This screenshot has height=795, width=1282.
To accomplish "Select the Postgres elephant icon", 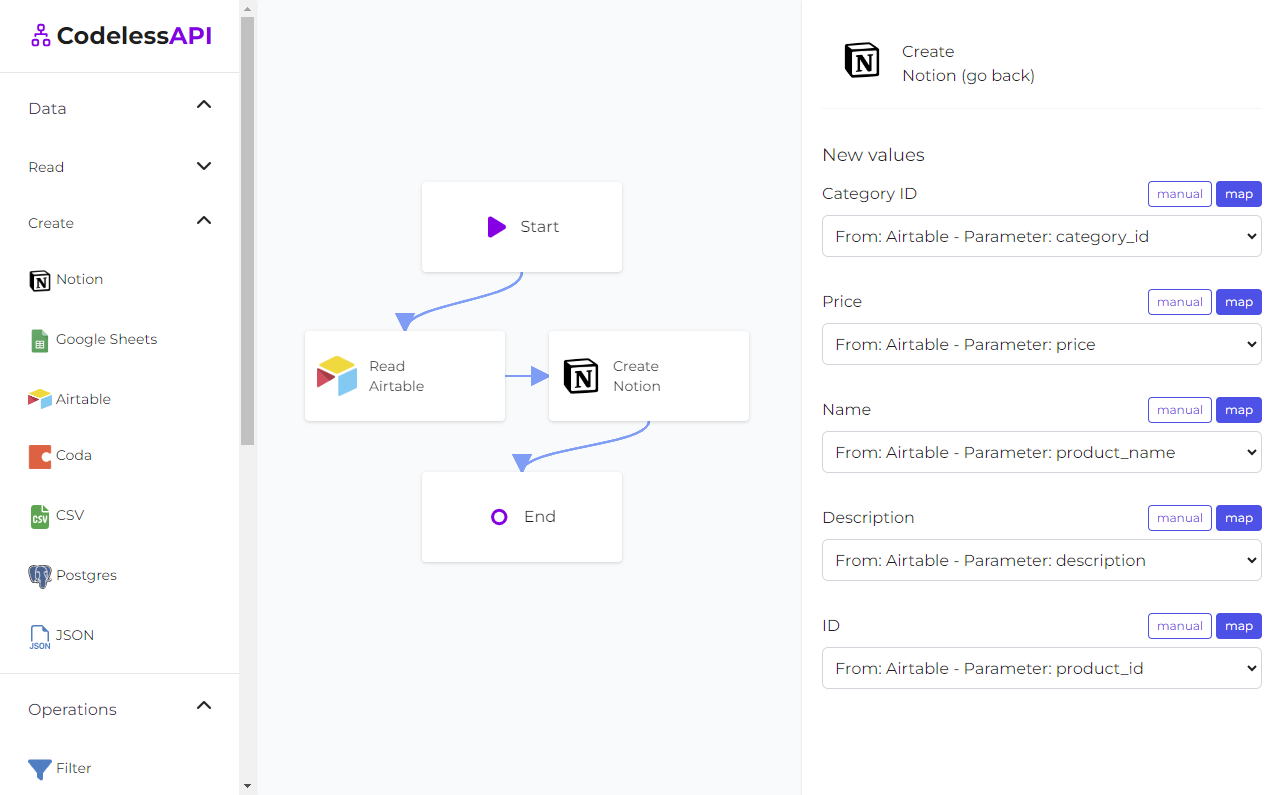I will (40, 576).
